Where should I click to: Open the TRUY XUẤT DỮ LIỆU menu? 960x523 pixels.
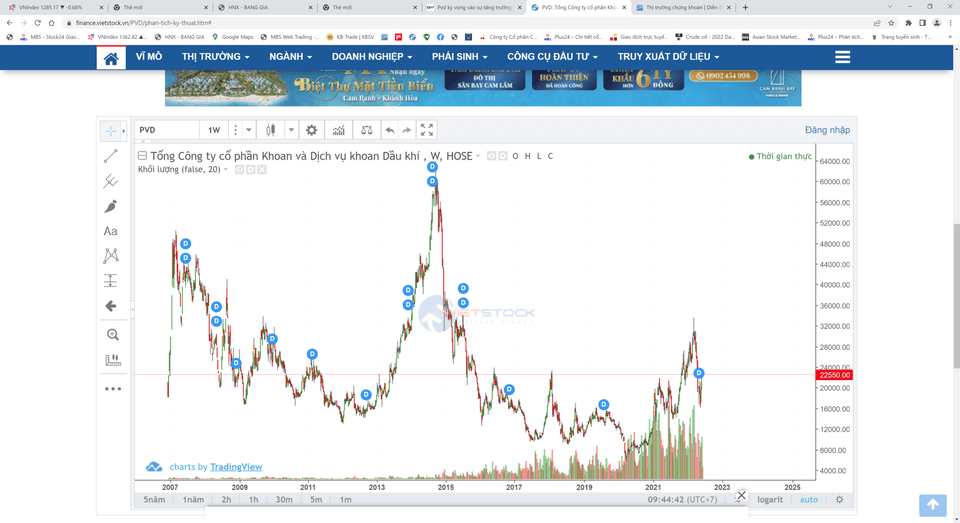668,56
